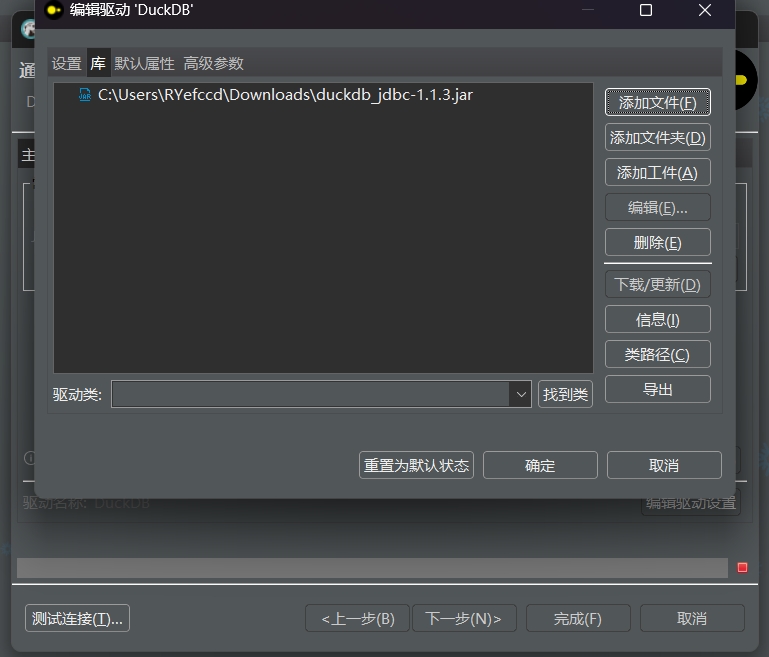Click 下一步(N)> in the wizard window
This screenshot has width=769, height=657.
click(x=464, y=618)
